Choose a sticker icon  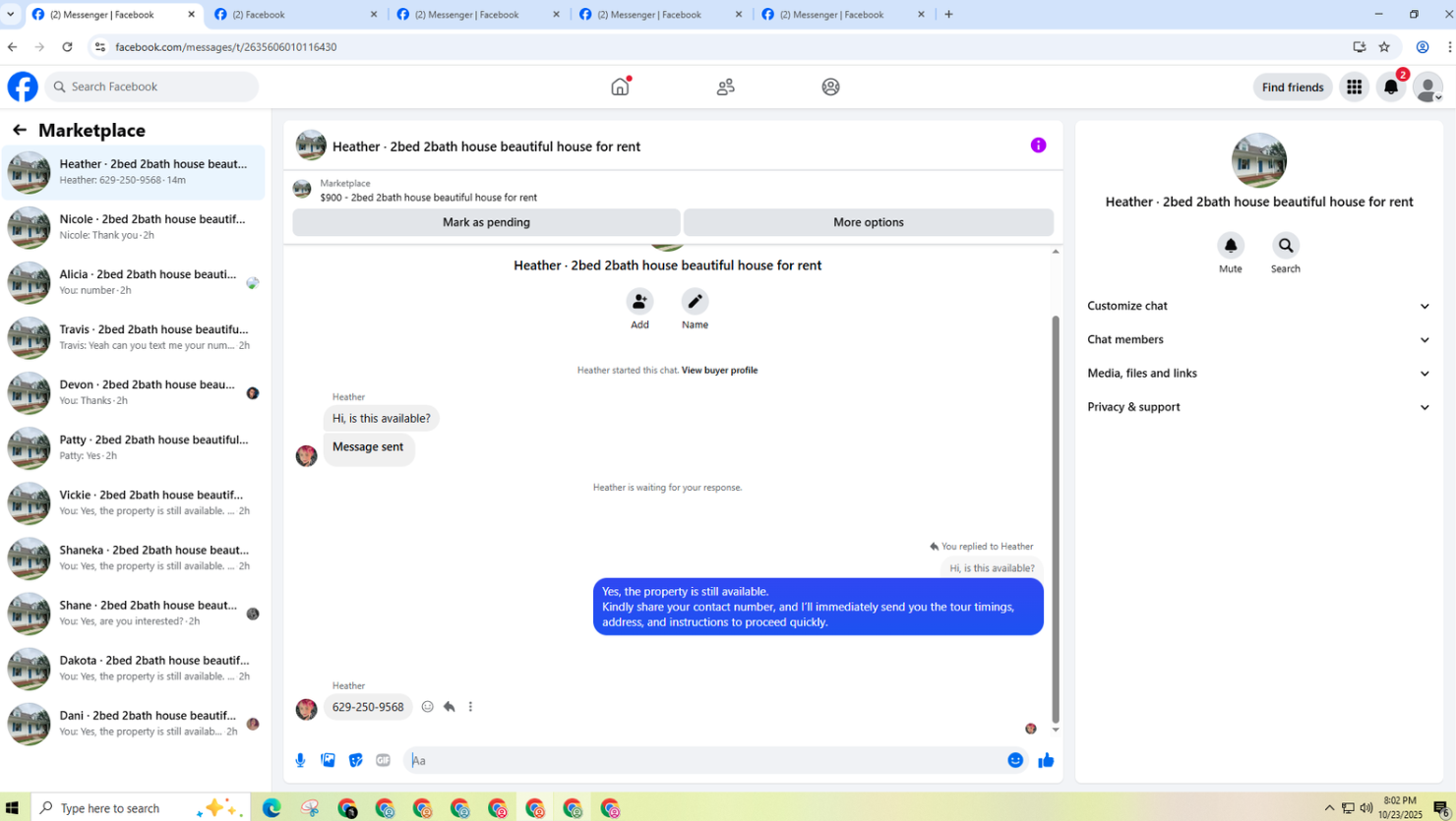[x=355, y=760]
